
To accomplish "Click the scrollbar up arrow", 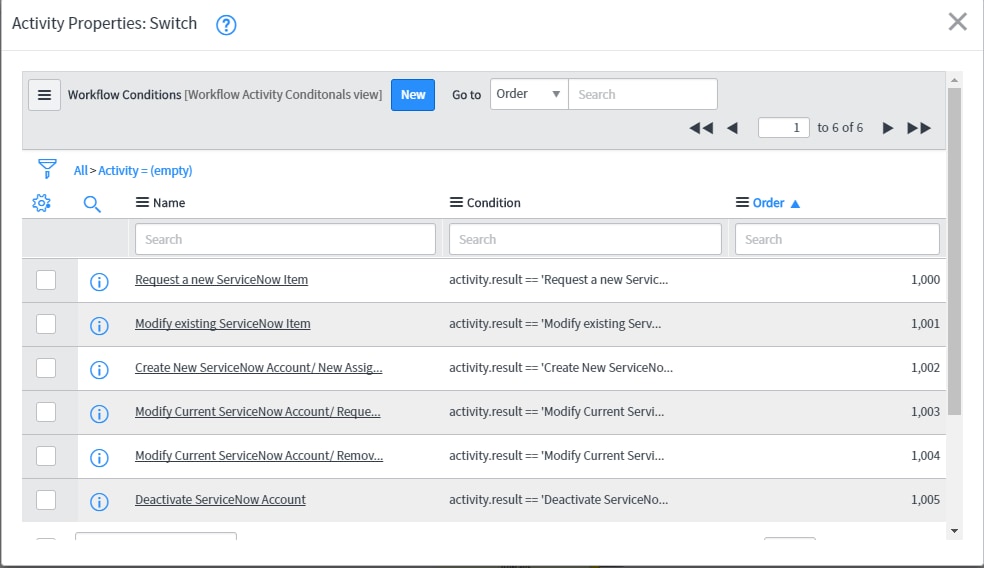I will 955,80.
